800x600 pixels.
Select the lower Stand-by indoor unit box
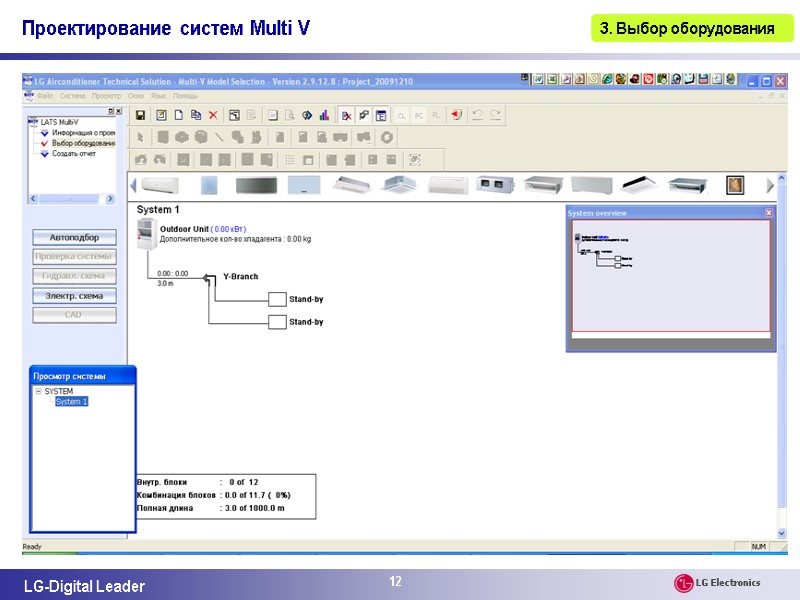point(277,322)
